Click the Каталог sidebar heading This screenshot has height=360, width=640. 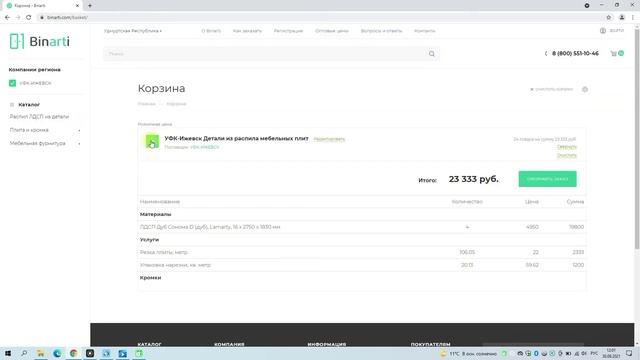pos(29,105)
